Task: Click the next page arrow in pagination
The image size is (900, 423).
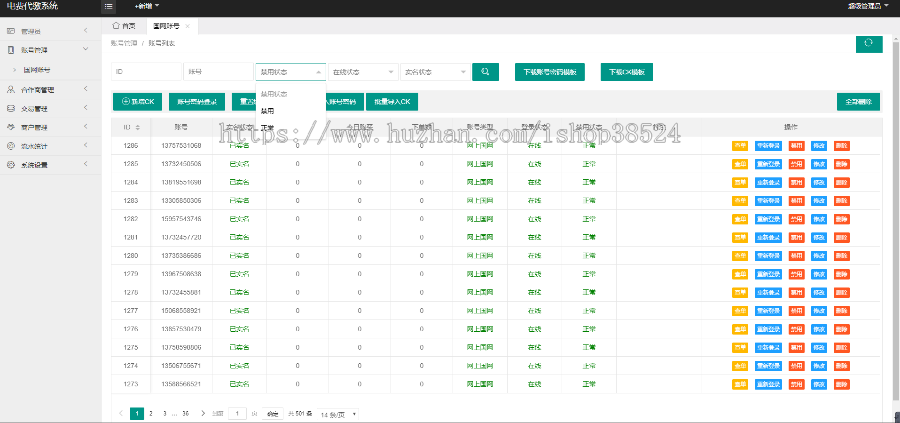Action: [203, 413]
